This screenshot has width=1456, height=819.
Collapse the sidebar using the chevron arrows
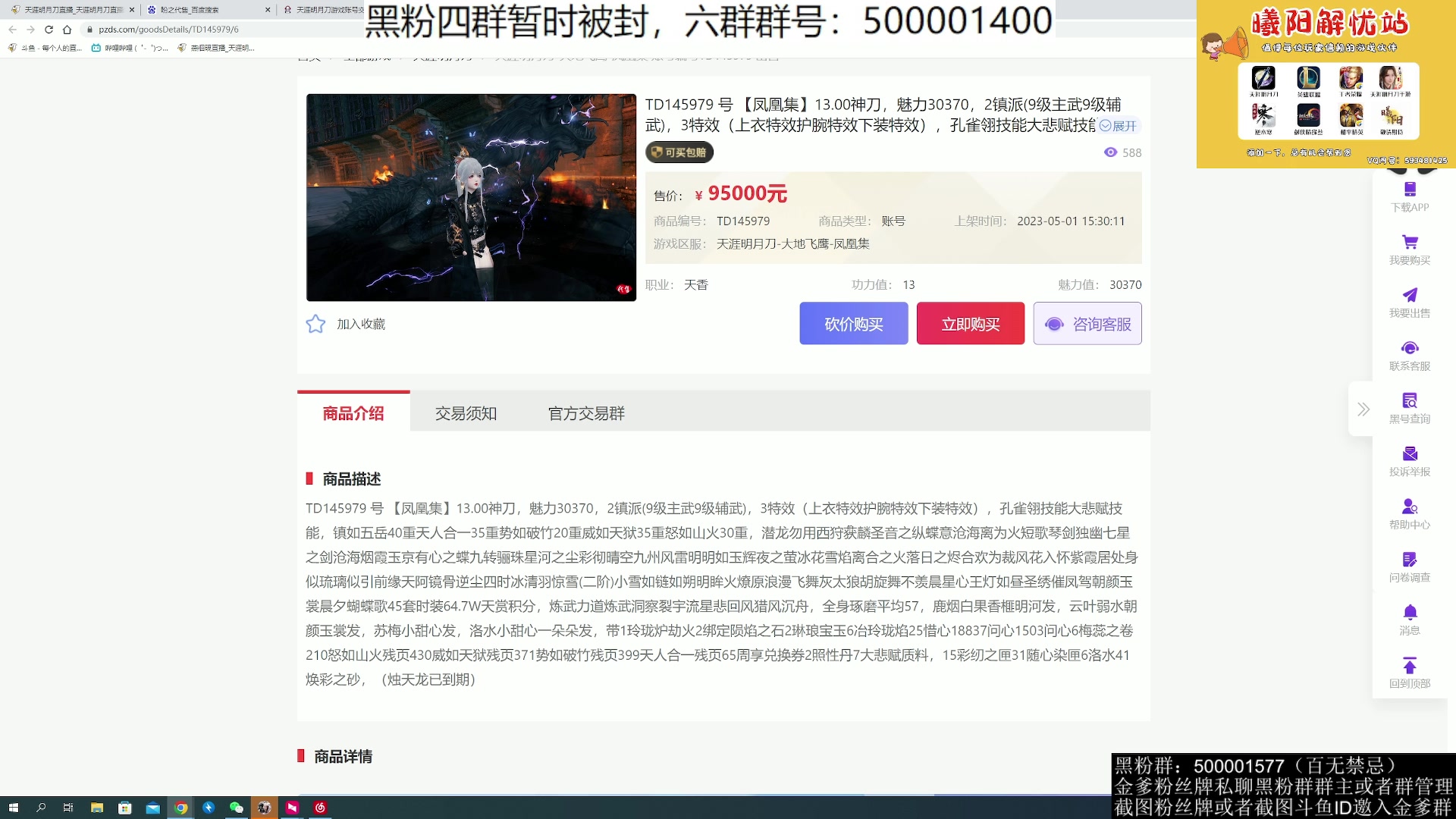[1362, 409]
